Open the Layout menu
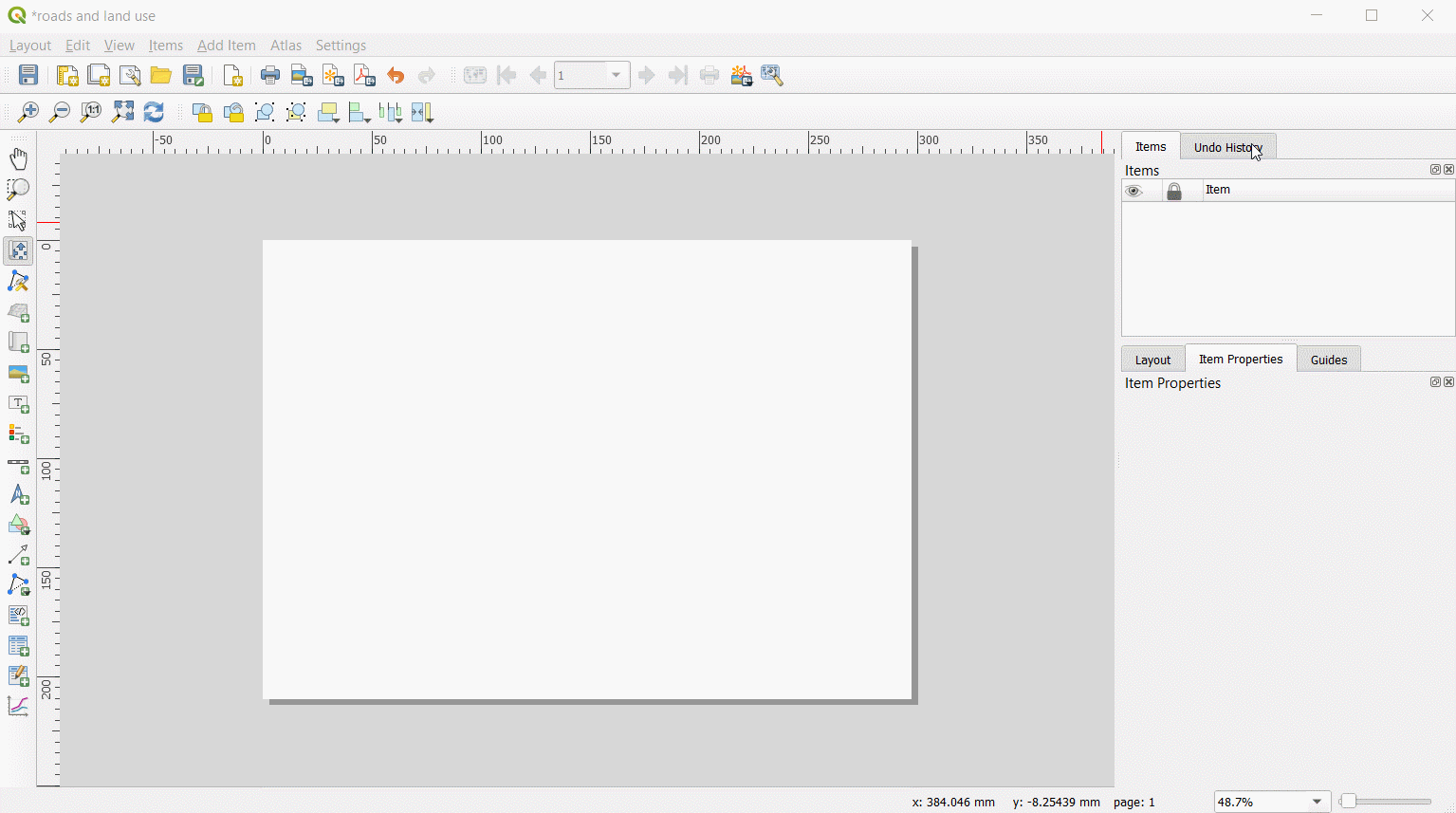Image resolution: width=1456 pixels, height=813 pixels. (x=30, y=46)
